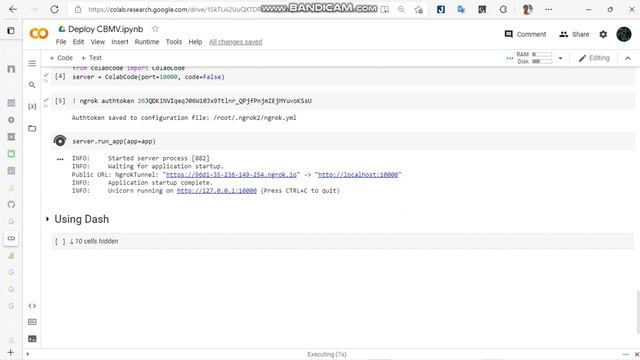Open the browser zoom magnifier icon
Image resolution: width=640 pixels, height=360 pixels.
pyautogui.click(x=401, y=9)
